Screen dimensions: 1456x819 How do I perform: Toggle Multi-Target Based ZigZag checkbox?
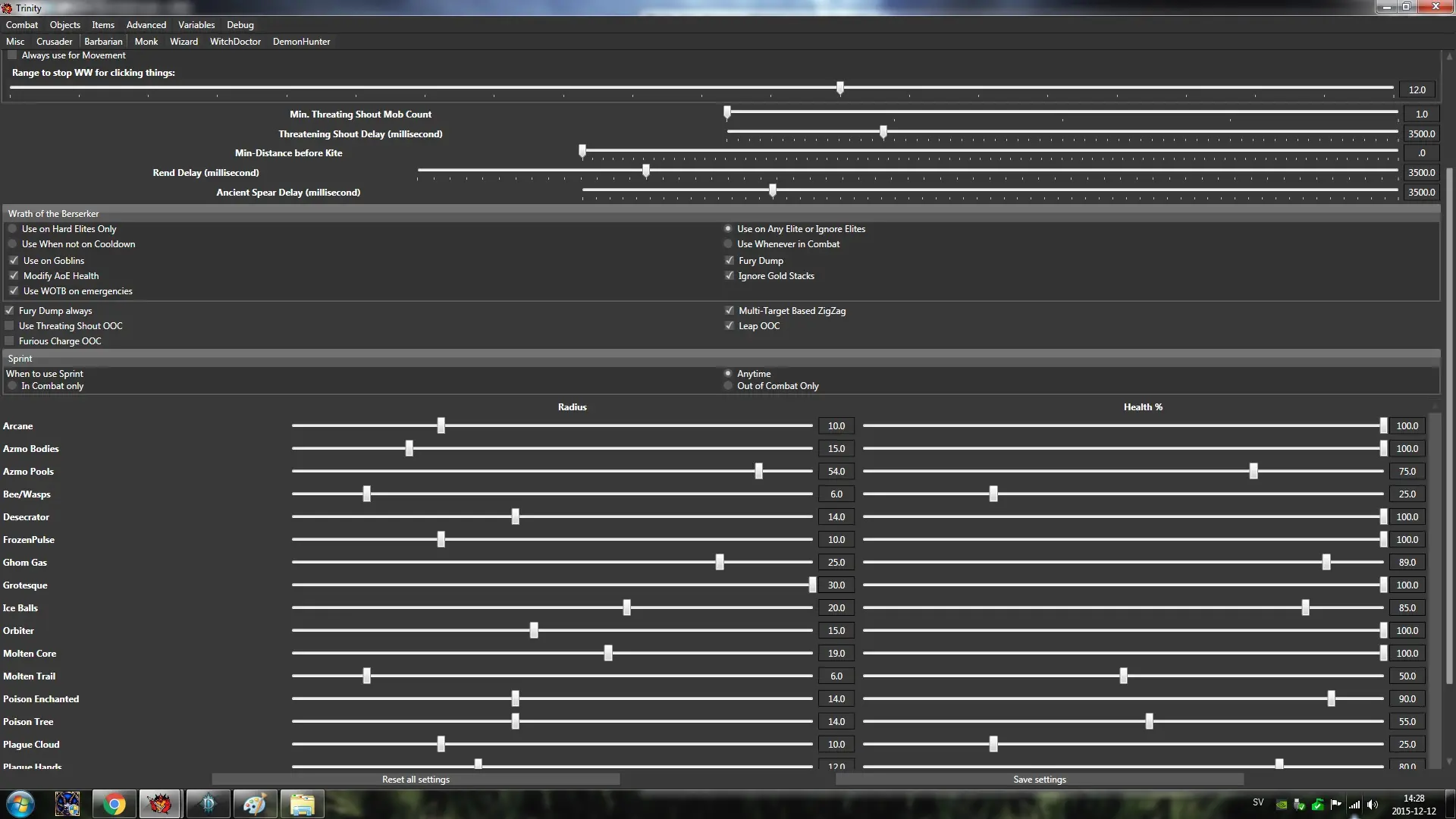[x=730, y=311]
